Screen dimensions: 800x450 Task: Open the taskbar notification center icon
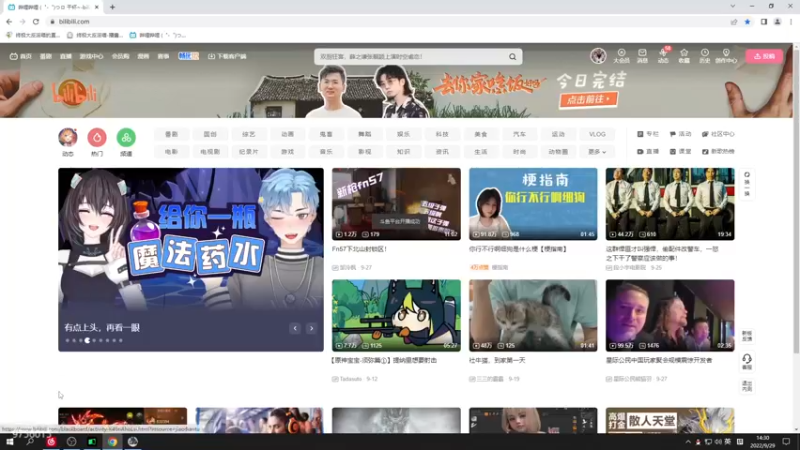[x=786, y=442]
